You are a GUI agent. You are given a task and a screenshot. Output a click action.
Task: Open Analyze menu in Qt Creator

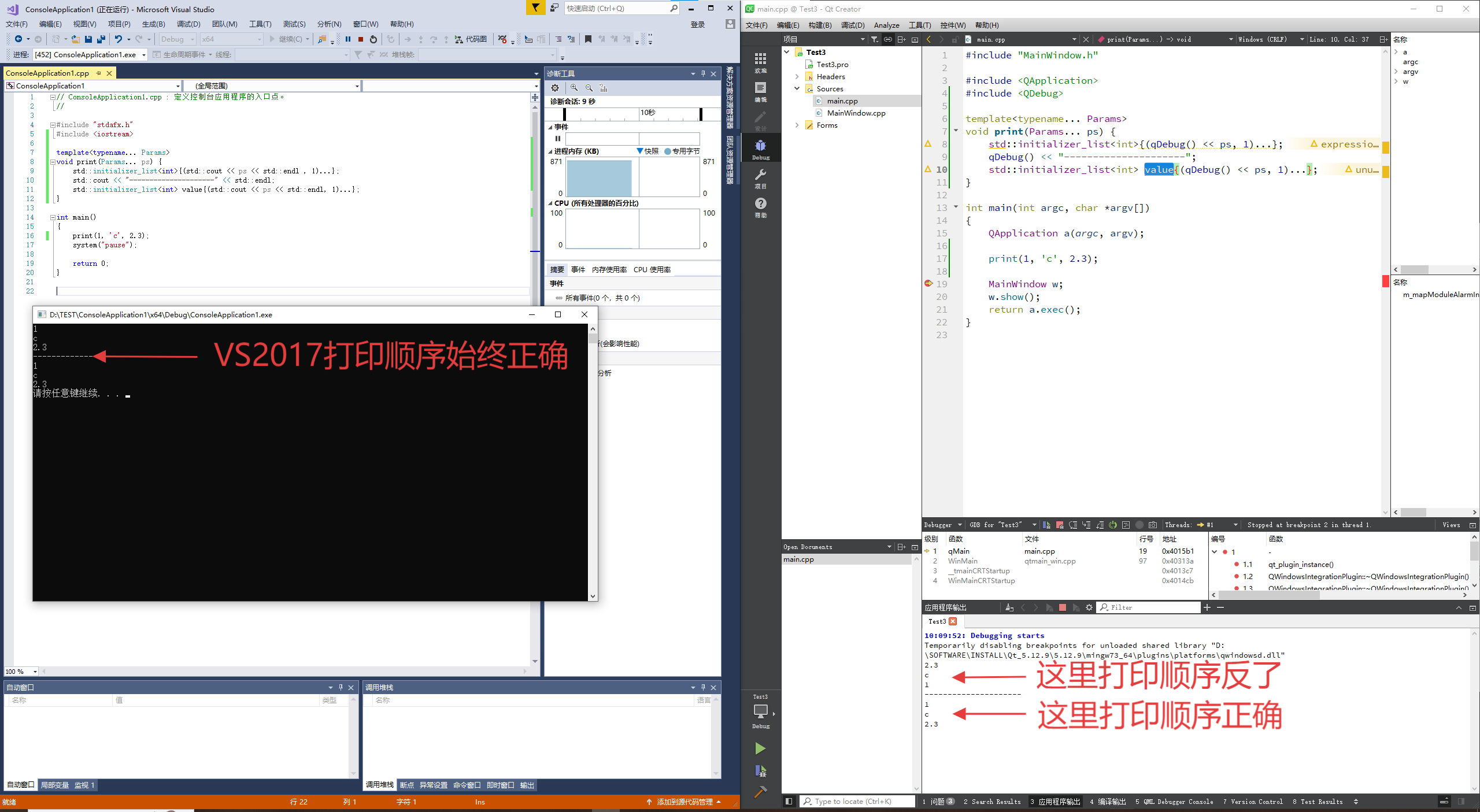point(886,25)
